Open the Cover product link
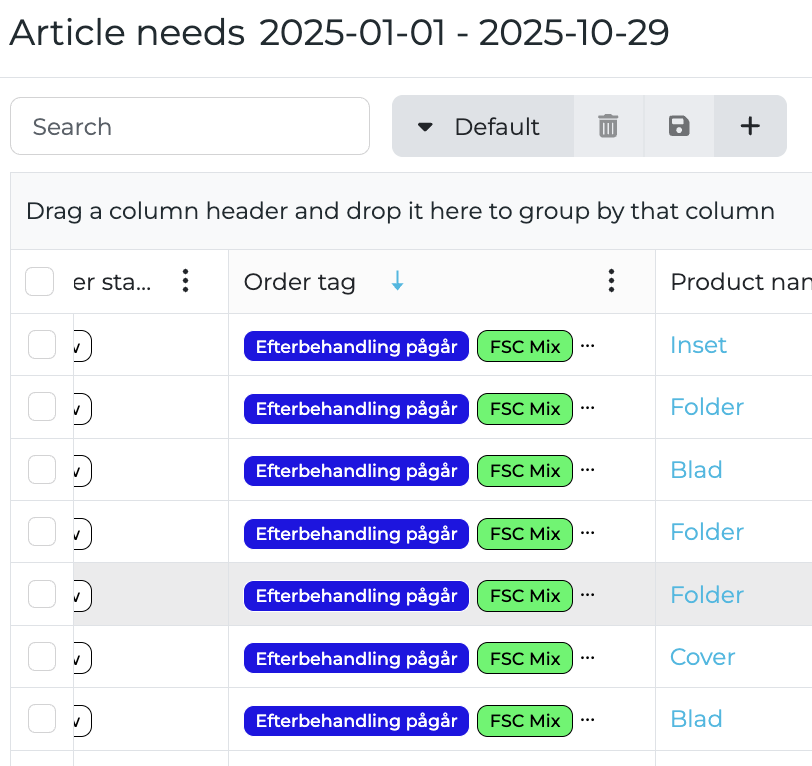 click(702, 657)
